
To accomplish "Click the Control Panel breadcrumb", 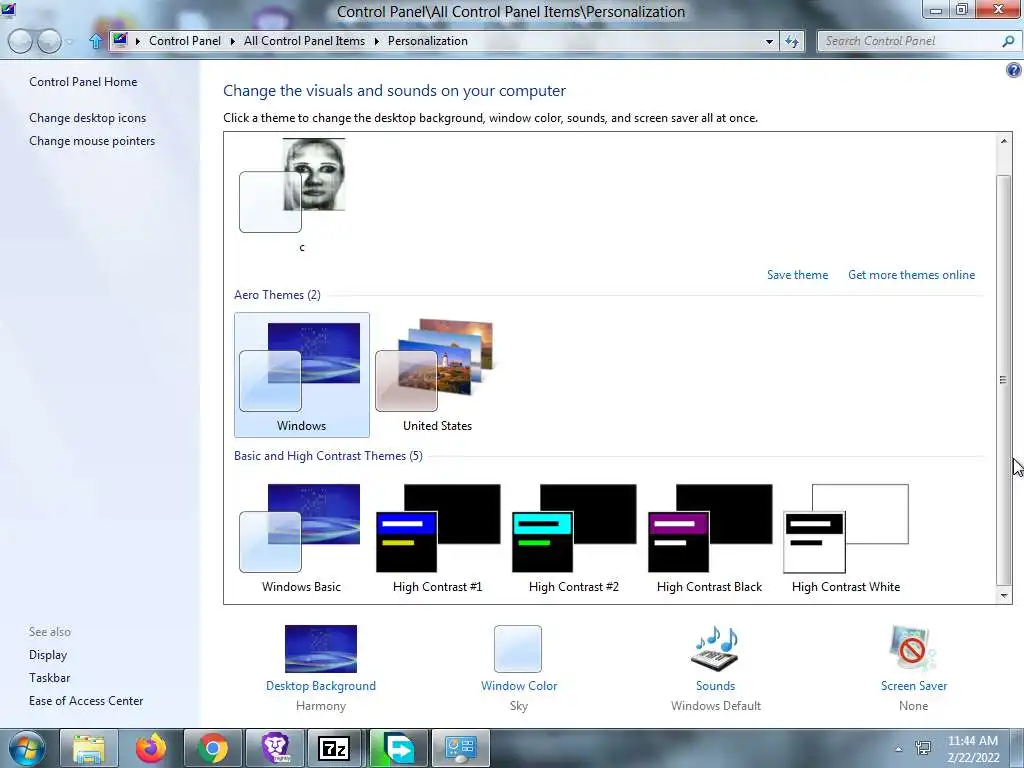I will (x=185, y=40).
